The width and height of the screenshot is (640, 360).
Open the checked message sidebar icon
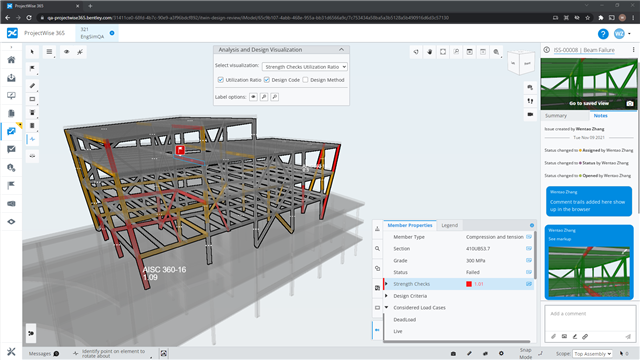11,149
